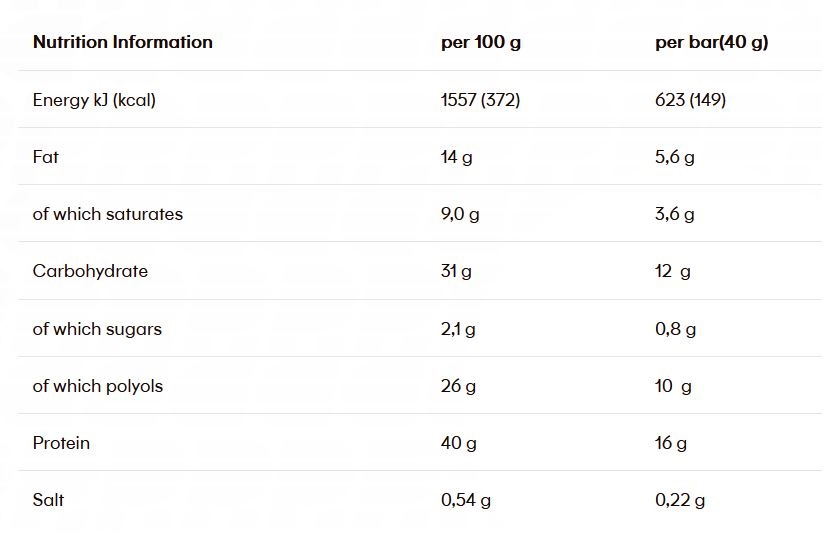
Task: Select the 'per bar(40 g)' column header
Action: 711,42
